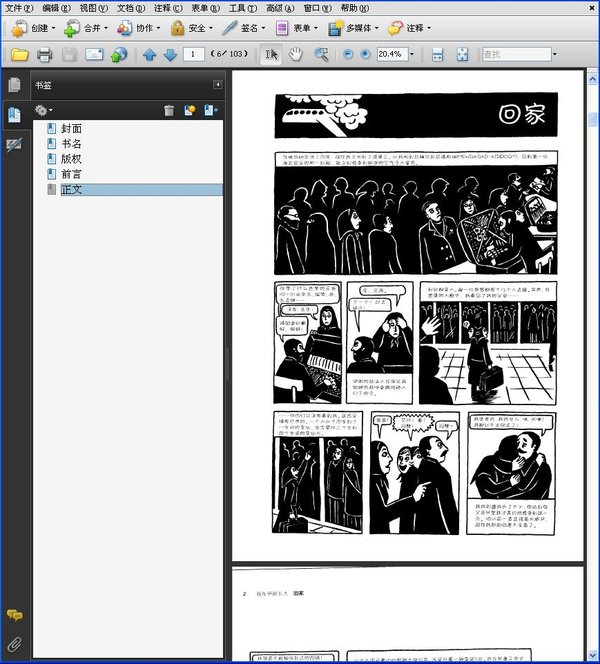
Task: Open the 帮助 menu
Action: (354, 8)
